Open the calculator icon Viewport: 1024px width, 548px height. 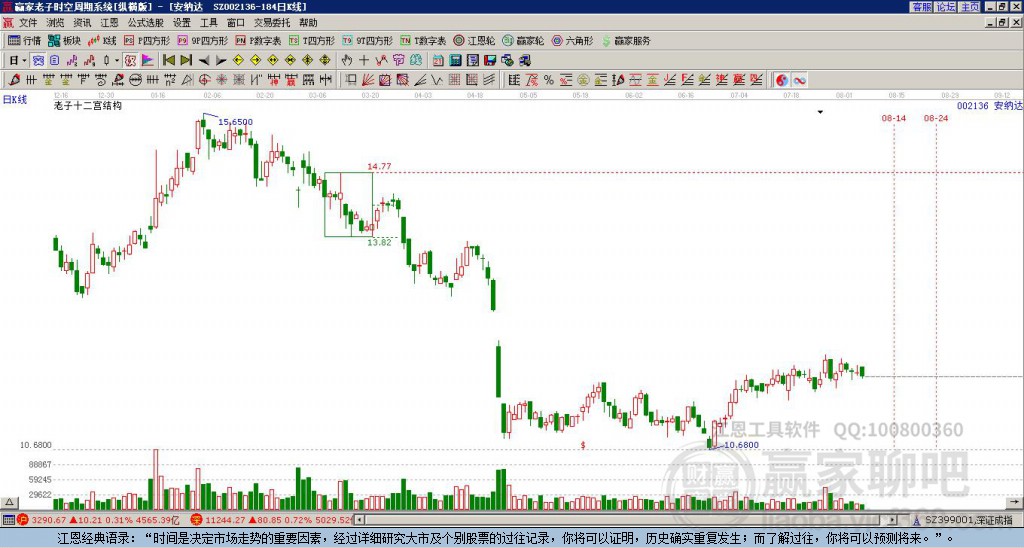[456, 61]
